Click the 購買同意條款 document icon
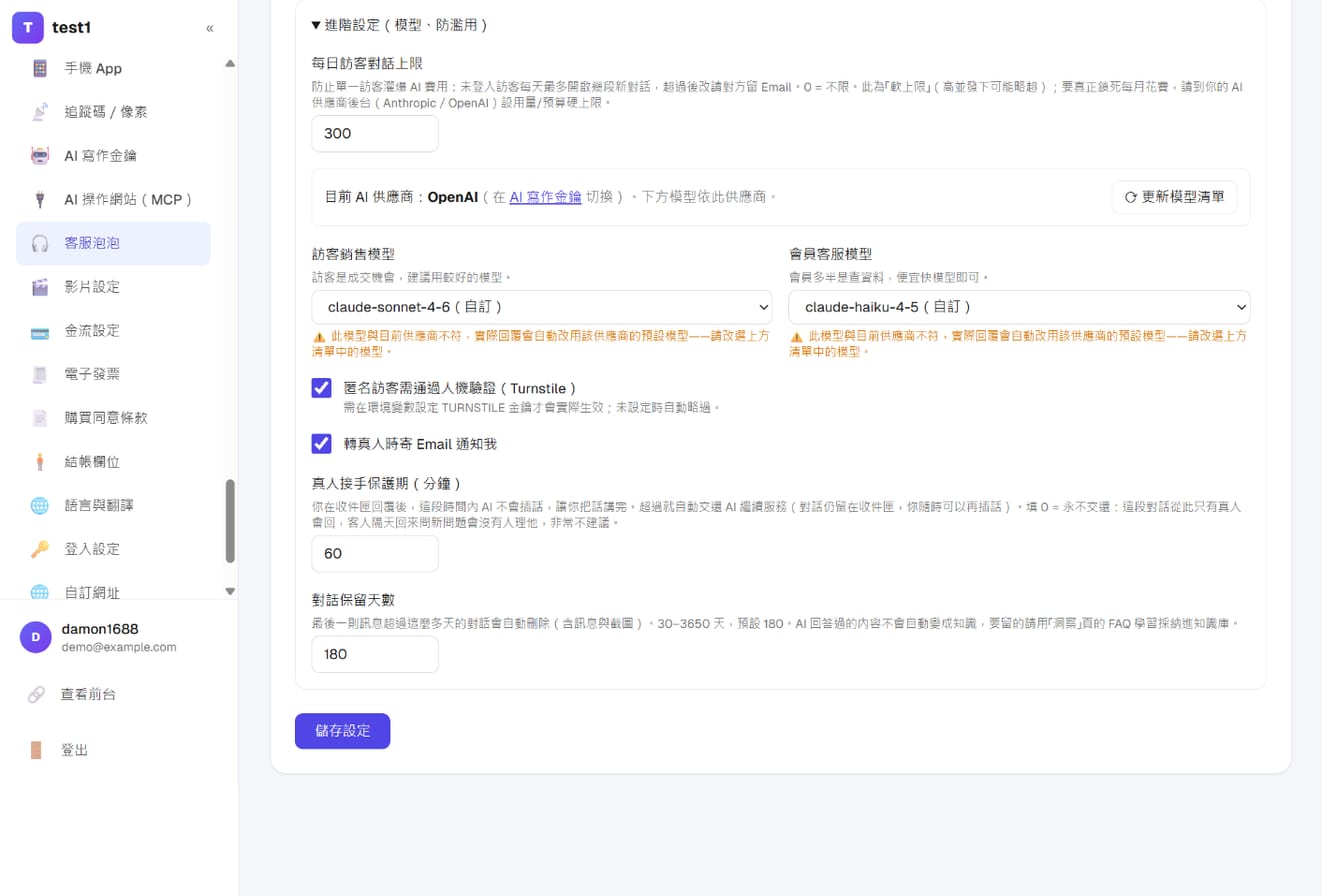 (x=40, y=418)
